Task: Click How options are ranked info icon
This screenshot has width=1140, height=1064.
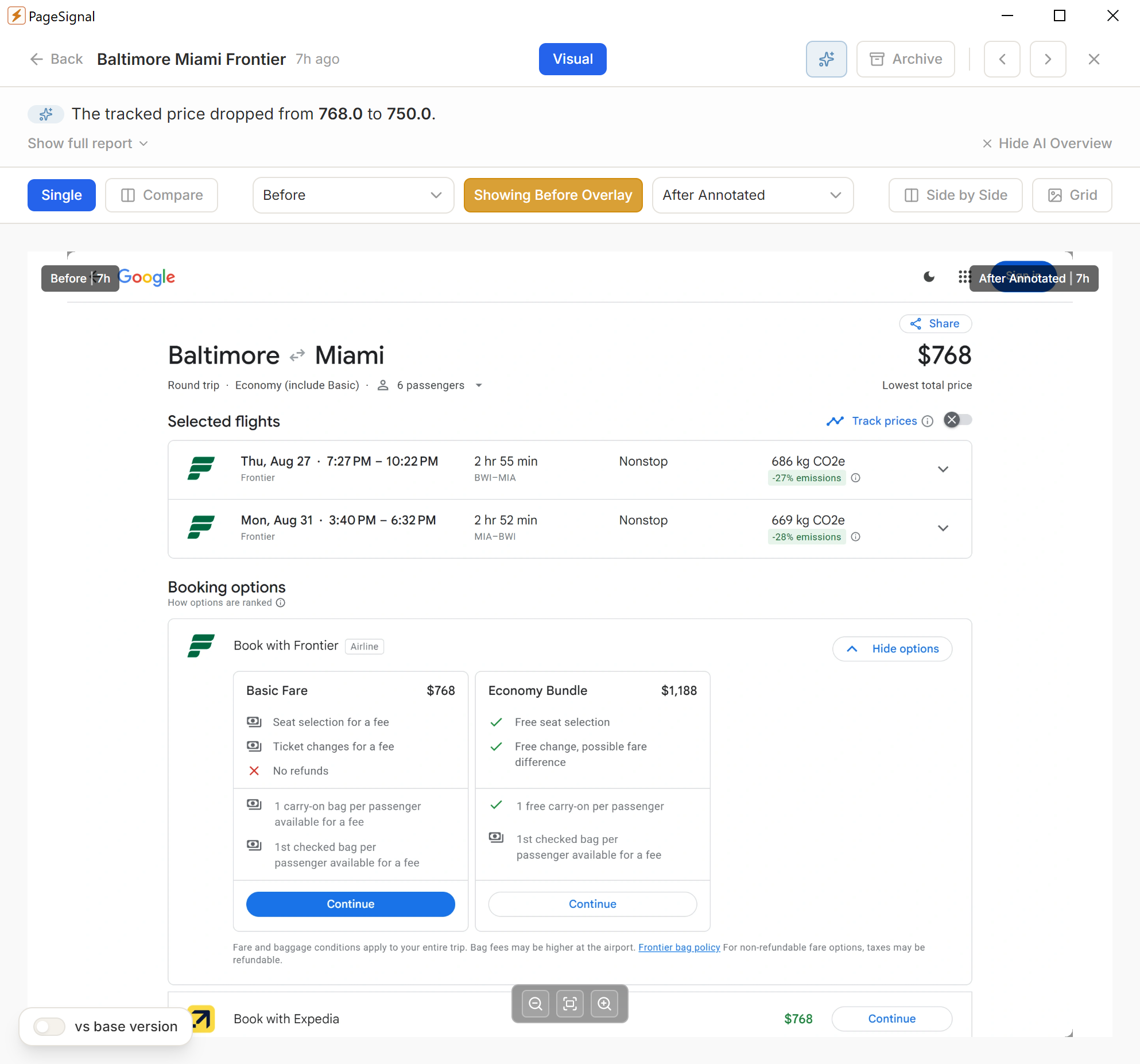Action: point(280,603)
